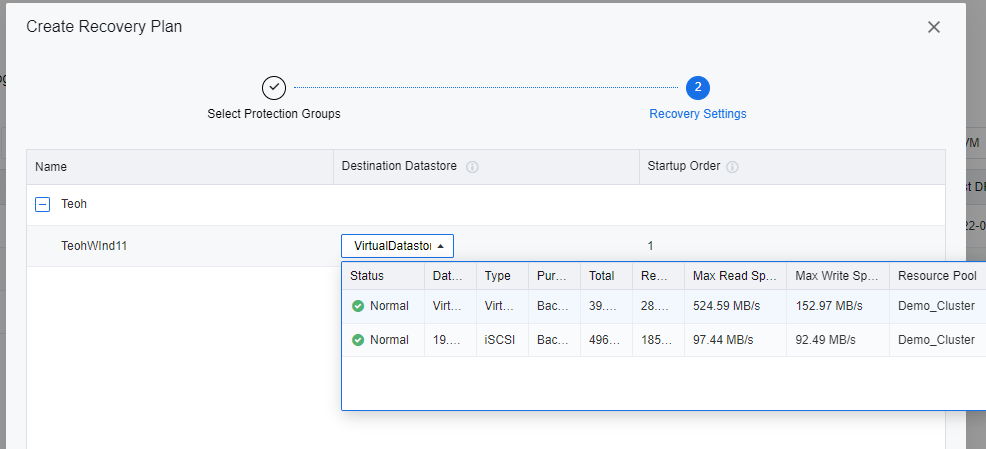
Task: Go to Select Protection Groups step label
Action: pyautogui.click(x=274, y=114)
